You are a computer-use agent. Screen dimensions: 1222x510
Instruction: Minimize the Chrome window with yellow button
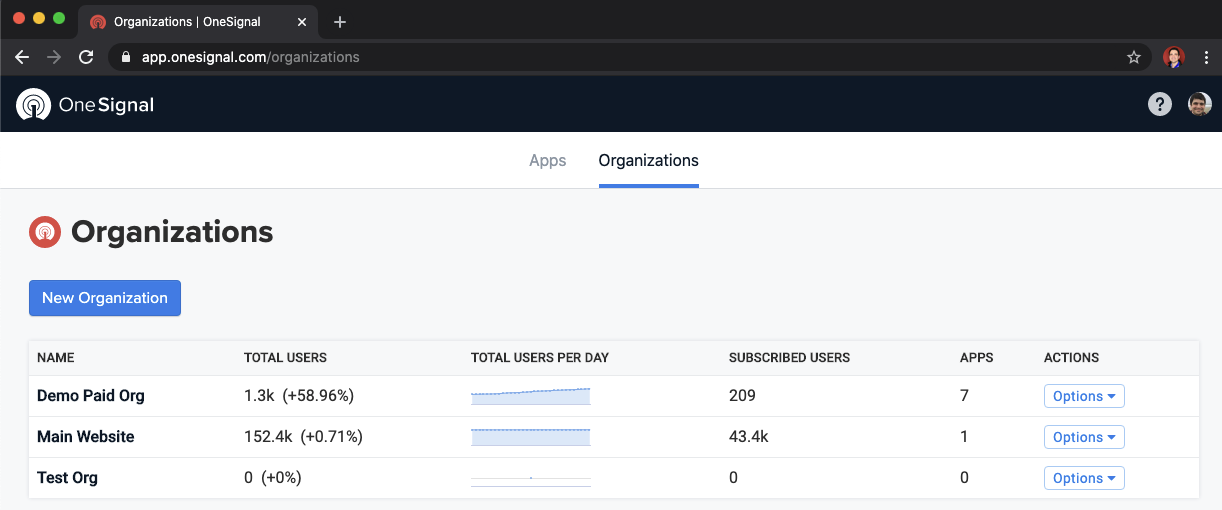[x=39, y=19]
